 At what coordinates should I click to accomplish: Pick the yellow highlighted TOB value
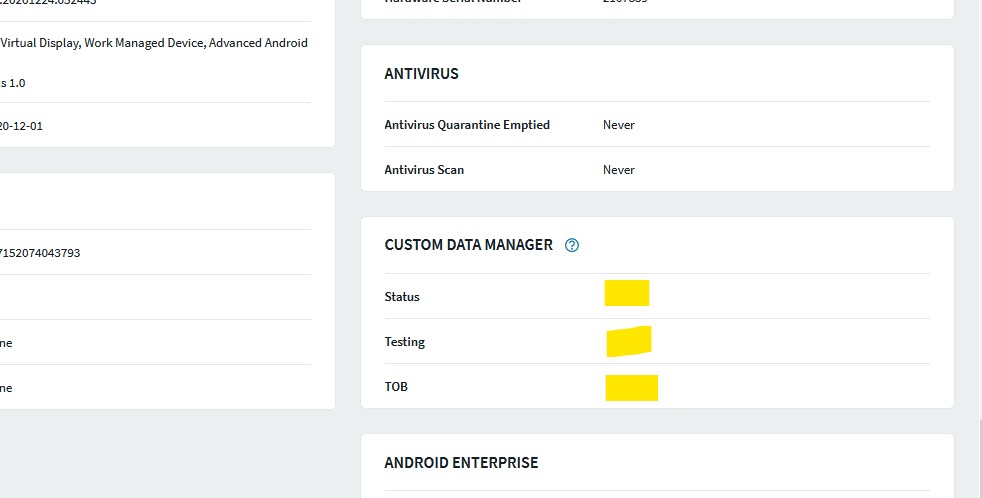632,387
